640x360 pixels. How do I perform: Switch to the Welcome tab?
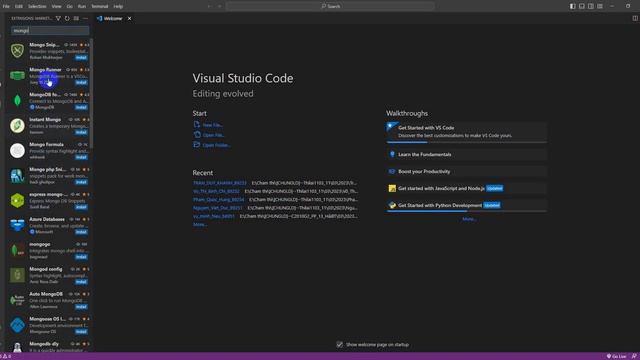coord(113,18)
